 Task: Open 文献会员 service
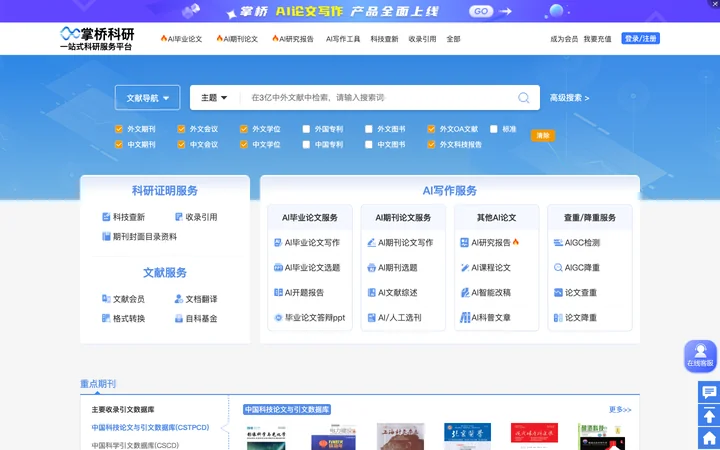pos(123,299)
